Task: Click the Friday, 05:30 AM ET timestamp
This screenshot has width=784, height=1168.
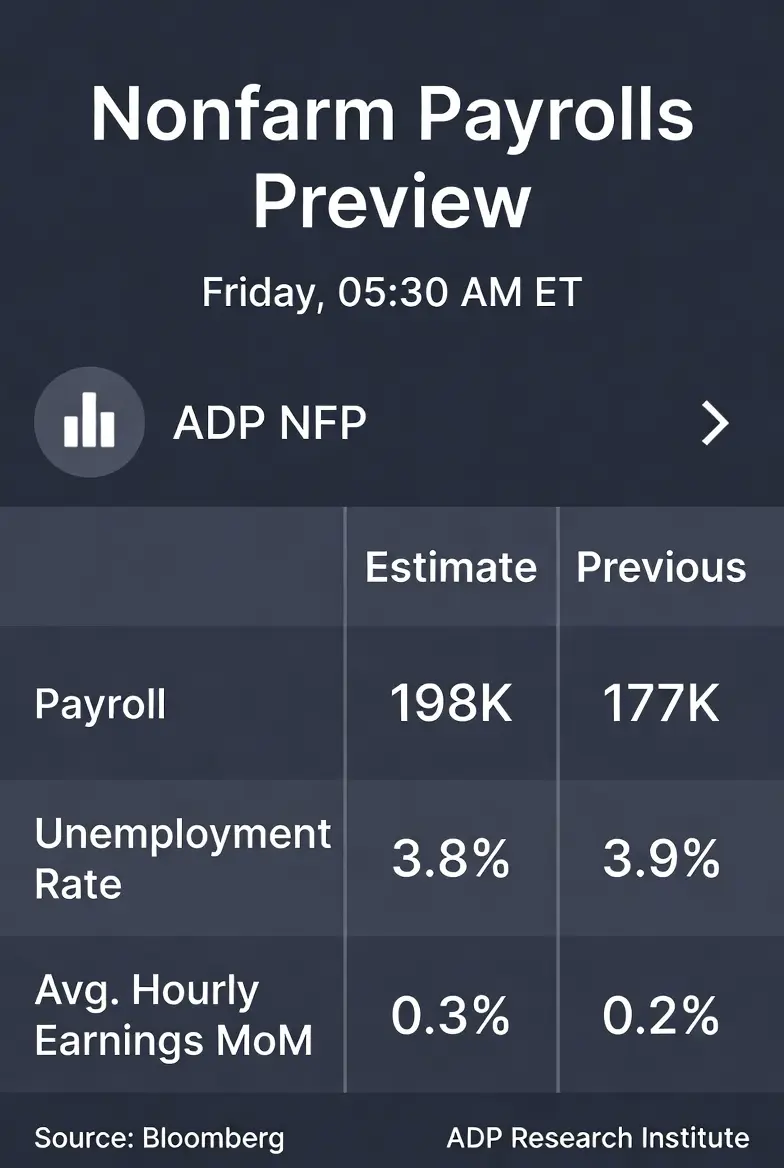Action: pos(392,292)
